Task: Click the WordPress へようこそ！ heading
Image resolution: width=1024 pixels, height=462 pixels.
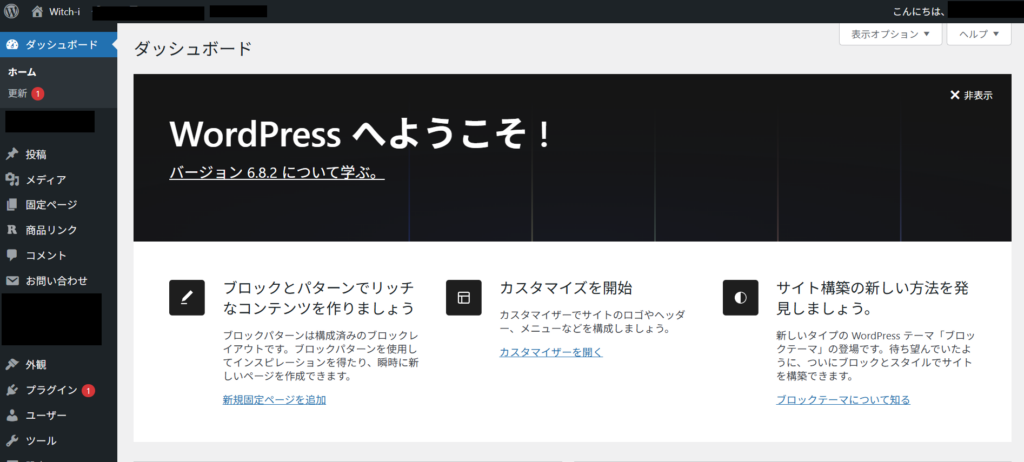Action: 360,135
